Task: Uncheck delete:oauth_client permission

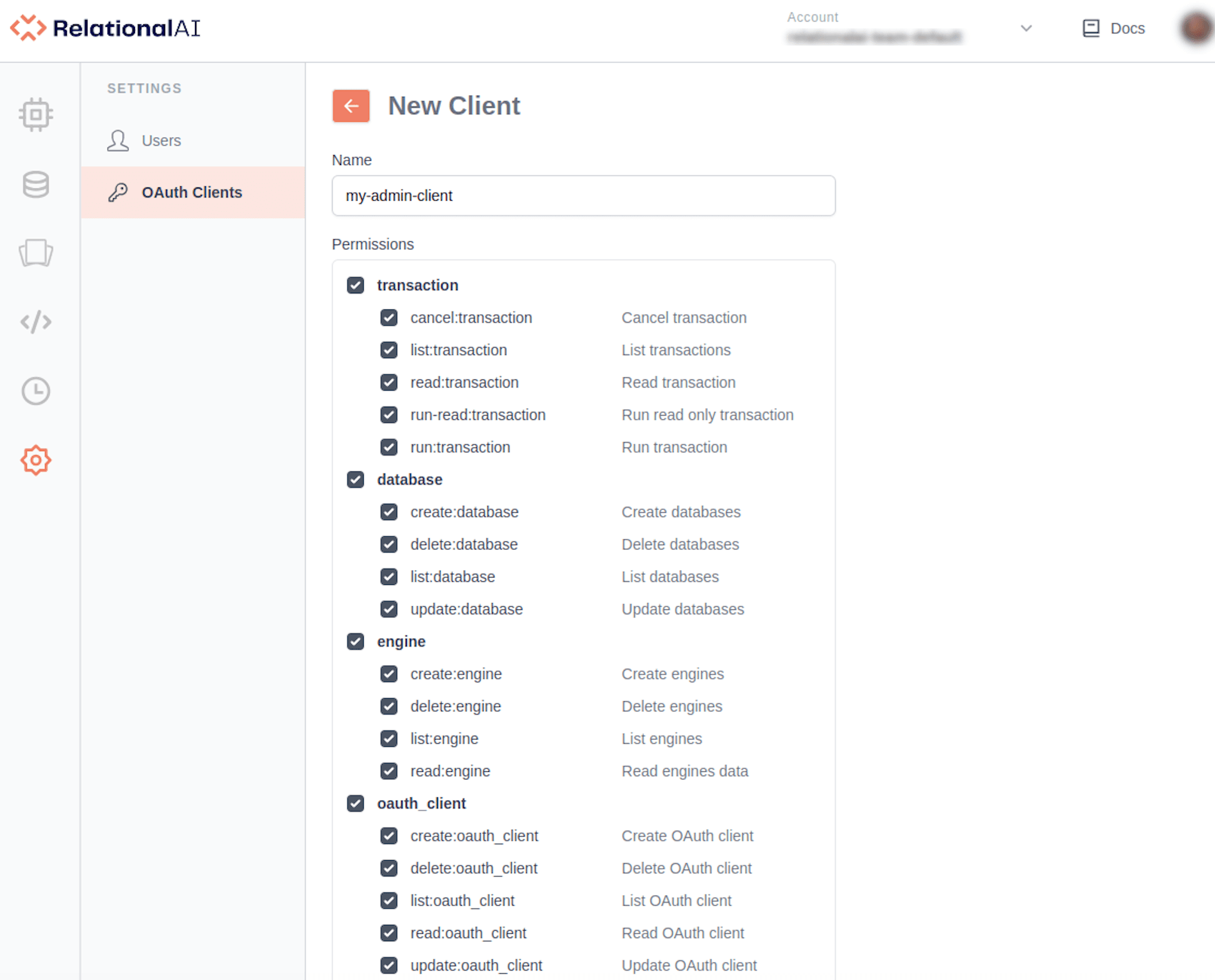Action: point(389,868)
